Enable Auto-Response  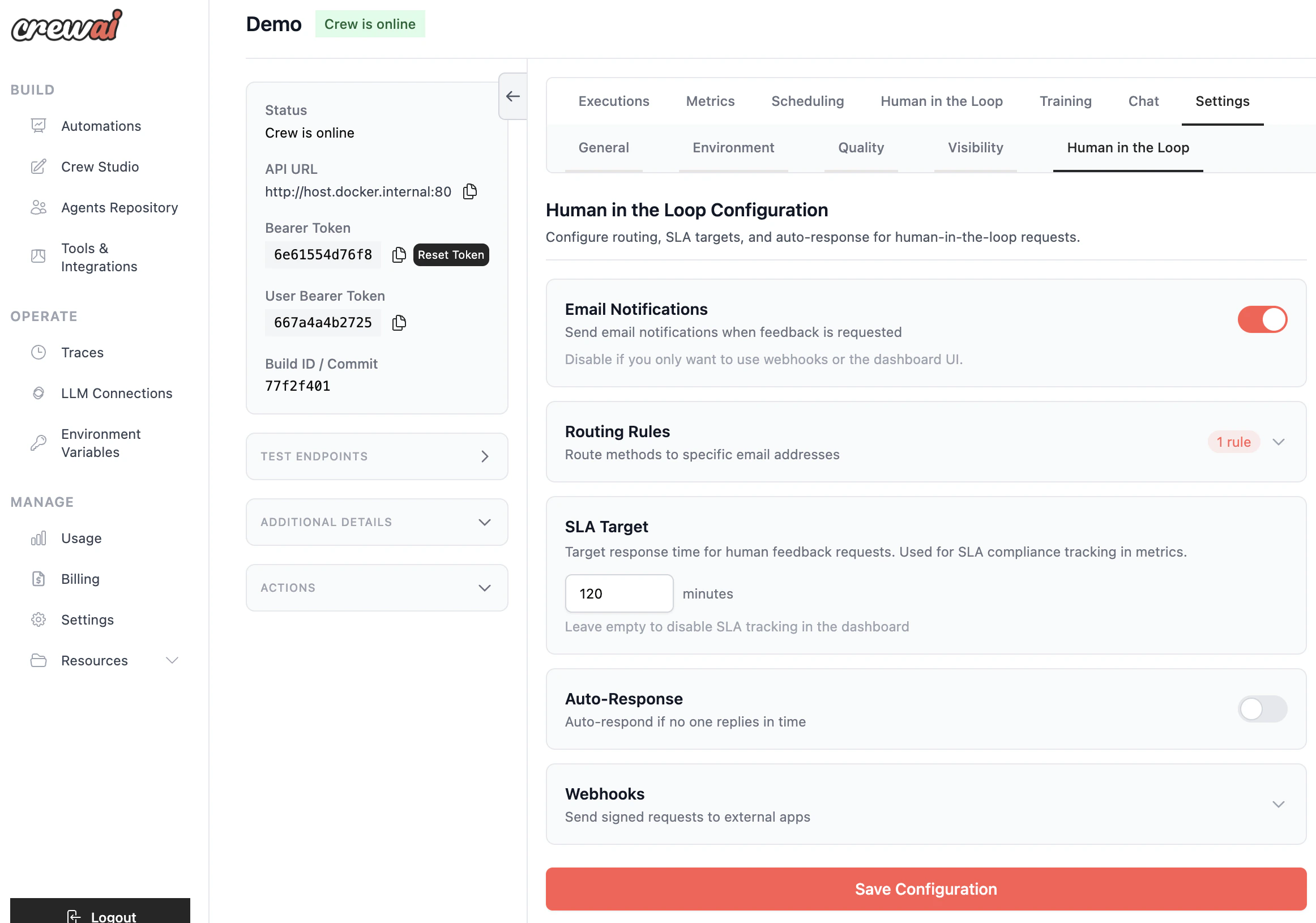tap(1262, 709)
